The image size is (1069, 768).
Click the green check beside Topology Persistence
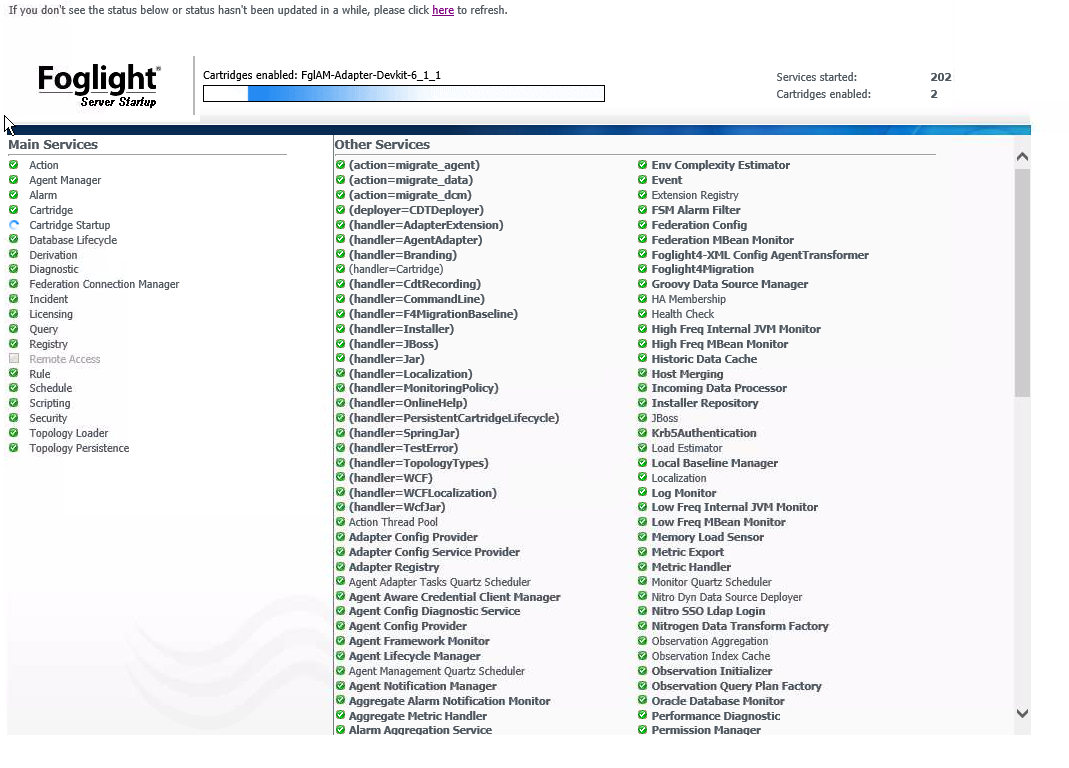(x=14, y=448)
